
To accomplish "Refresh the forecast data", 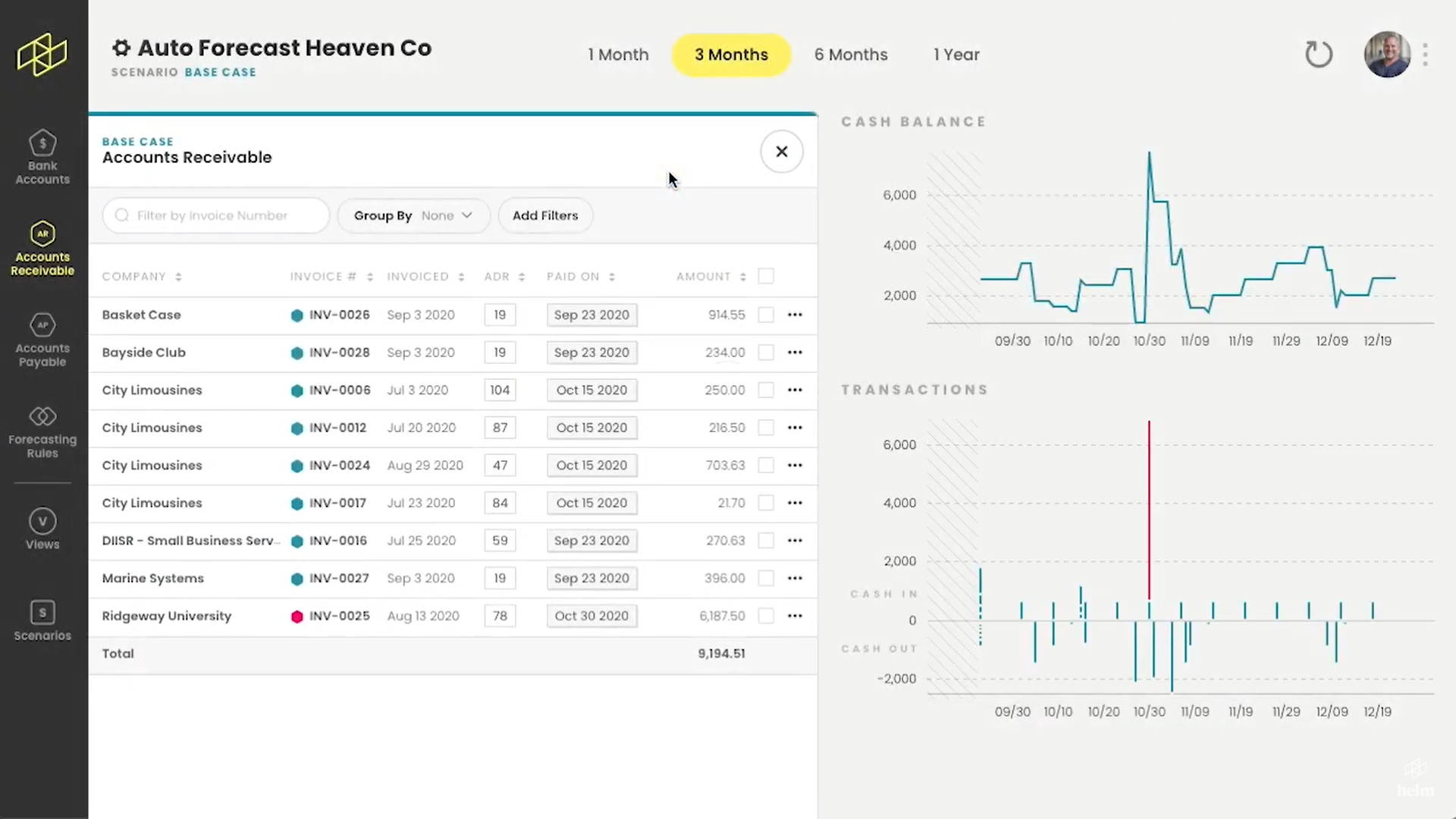I will [1318, 54].
